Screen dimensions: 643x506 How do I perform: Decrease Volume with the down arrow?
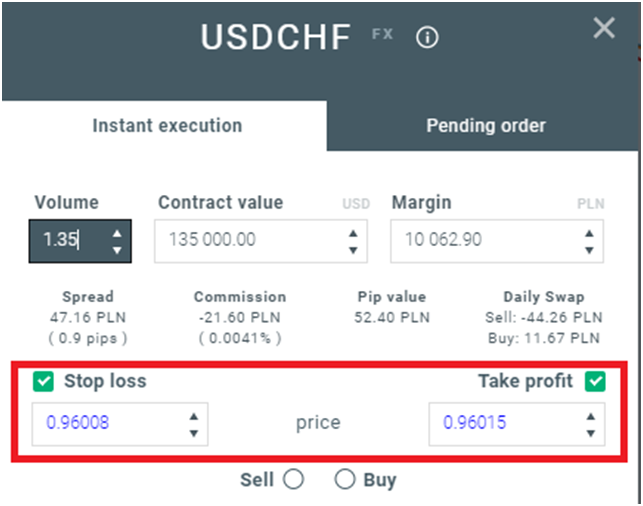pyautogui.click(x=118, y=249)
